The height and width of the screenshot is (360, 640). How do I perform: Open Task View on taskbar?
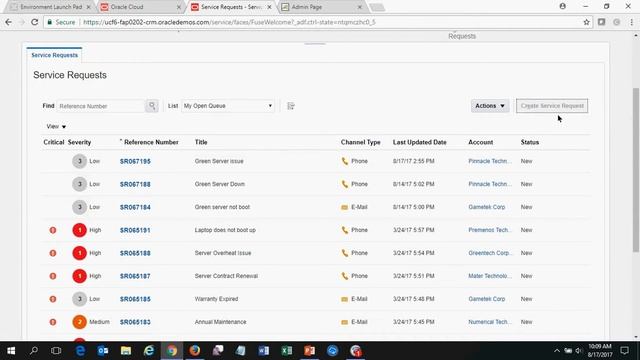(56, 351)
